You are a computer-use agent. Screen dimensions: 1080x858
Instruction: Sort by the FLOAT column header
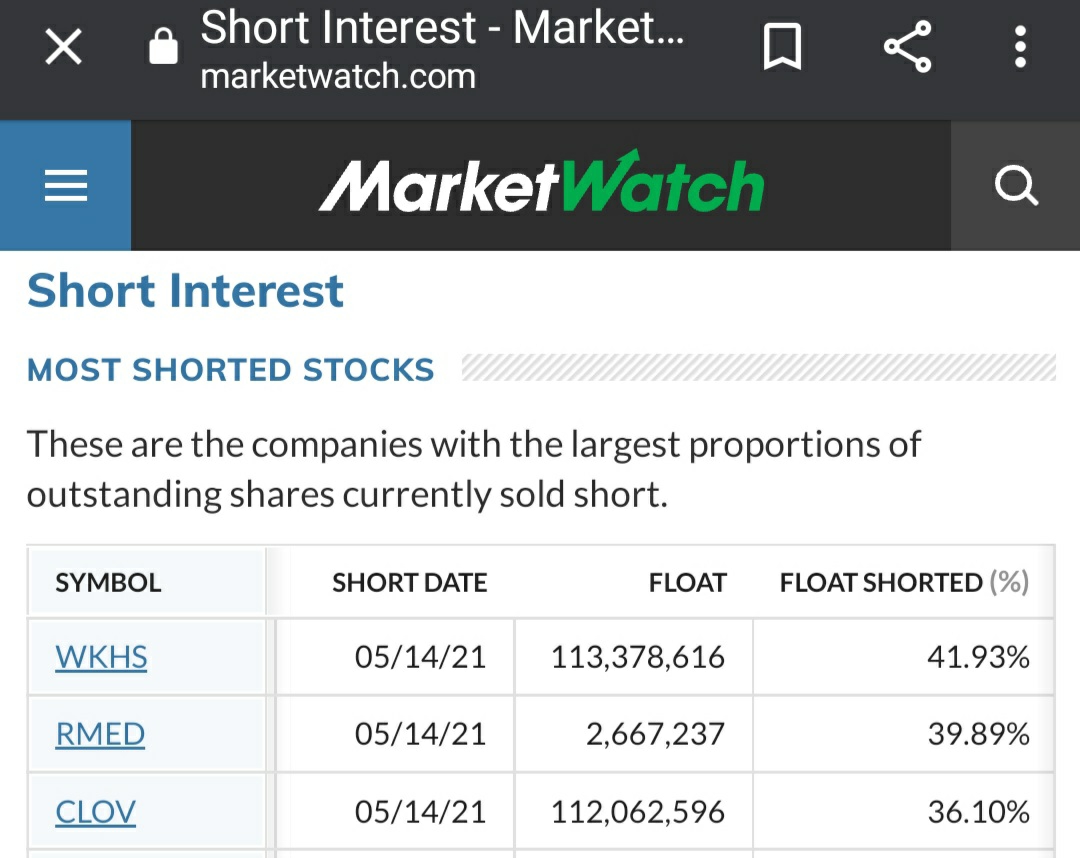coord(687,583)
